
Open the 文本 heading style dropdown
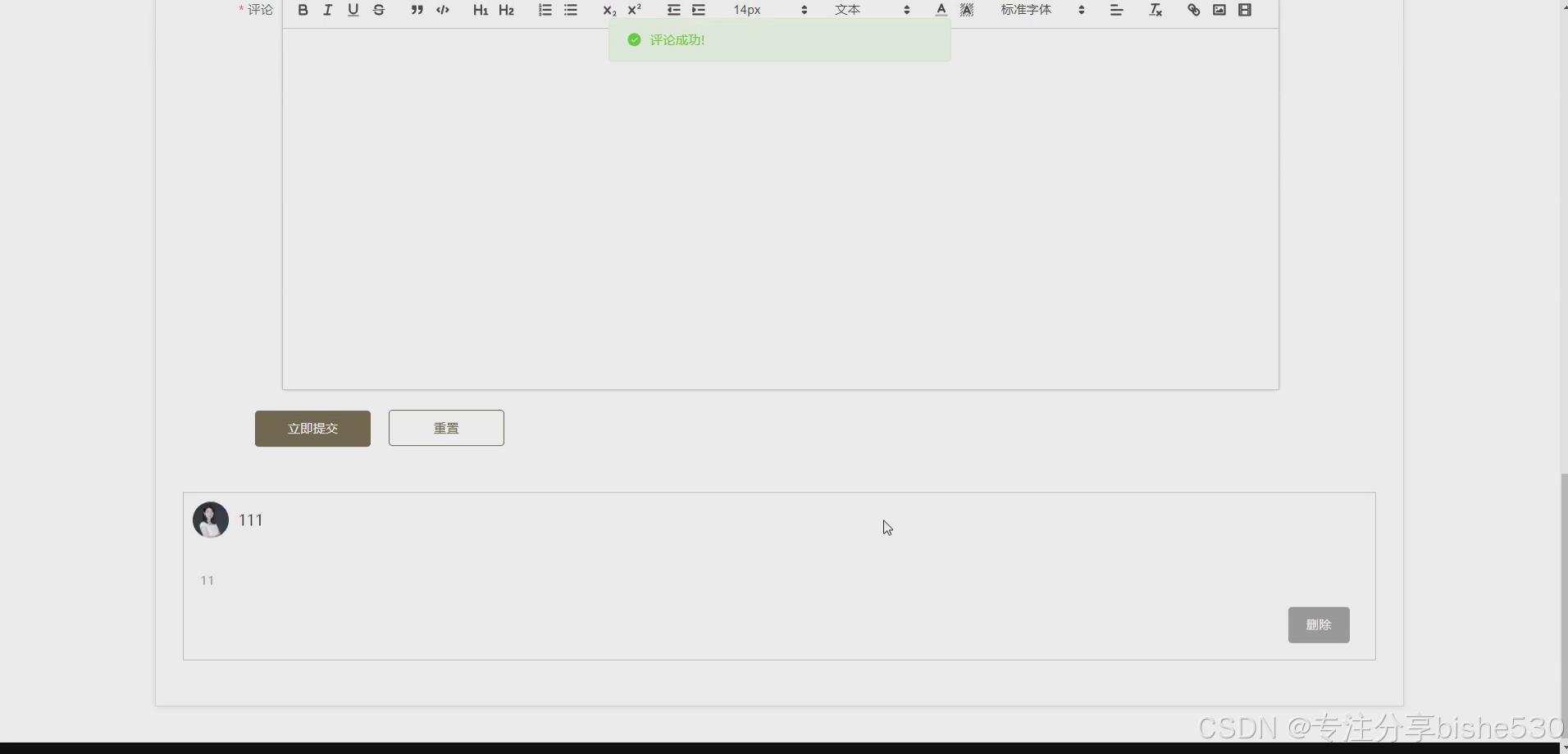[872, 10]
